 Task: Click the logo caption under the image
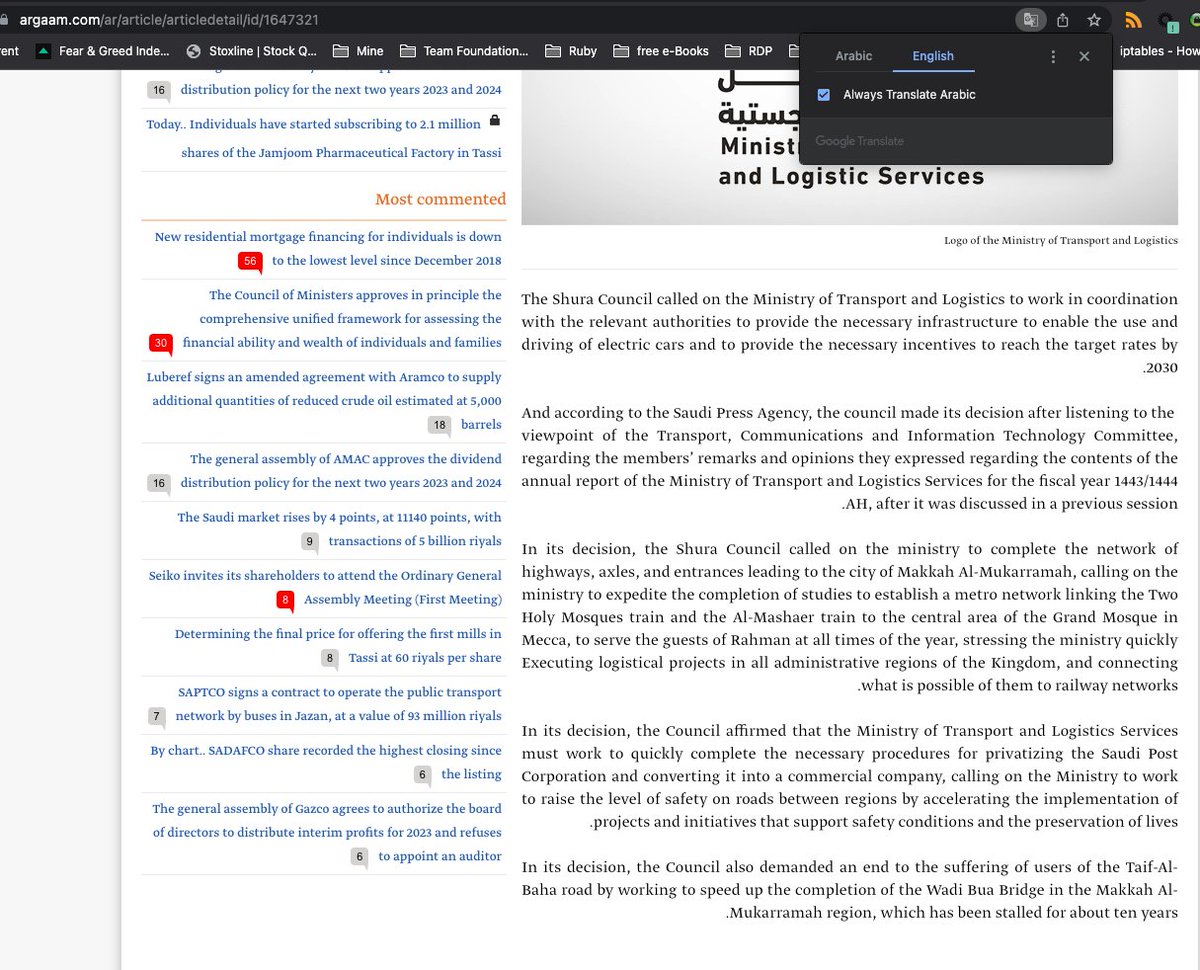coord(1061,240)
